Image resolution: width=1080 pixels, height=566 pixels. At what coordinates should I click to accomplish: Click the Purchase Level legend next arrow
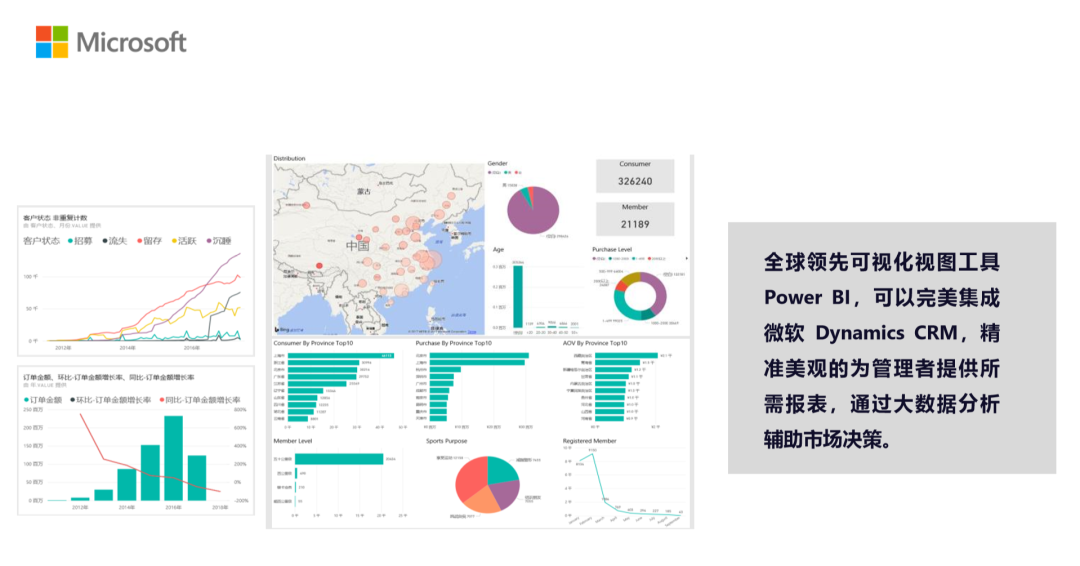686,259
